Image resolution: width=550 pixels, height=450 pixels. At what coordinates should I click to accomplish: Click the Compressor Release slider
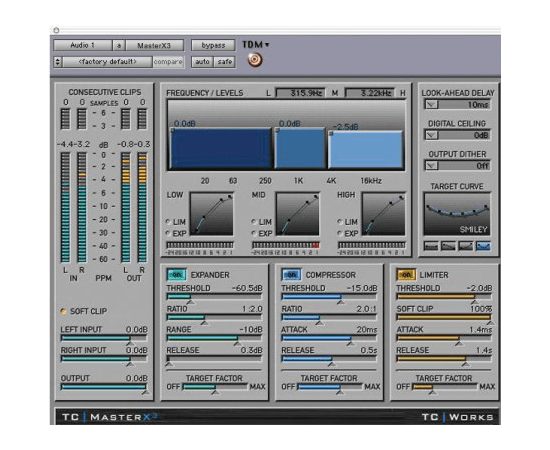point(329,359)
